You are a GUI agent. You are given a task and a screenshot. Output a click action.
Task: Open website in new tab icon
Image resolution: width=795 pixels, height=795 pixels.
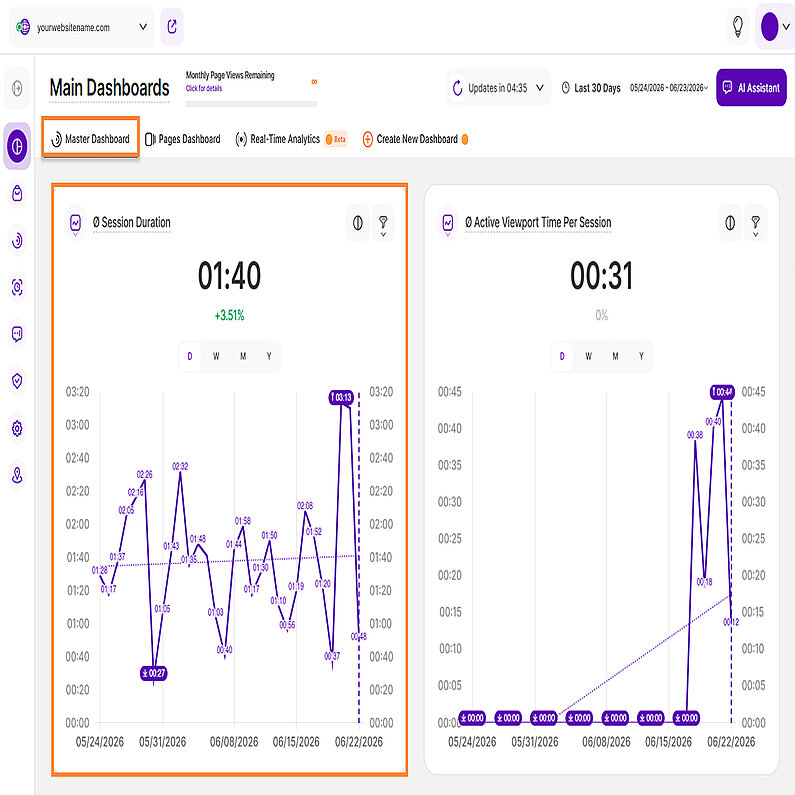pos(172,26)
